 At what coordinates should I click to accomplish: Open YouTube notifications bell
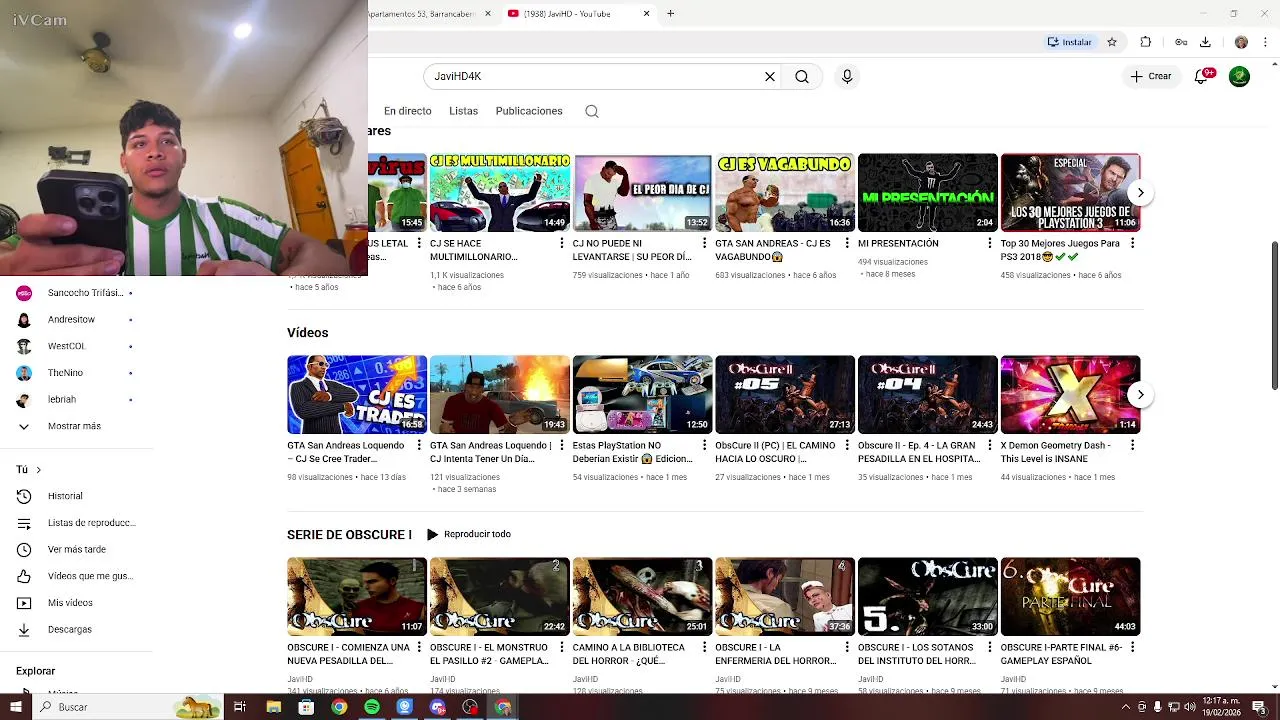tap(1202, 76)
